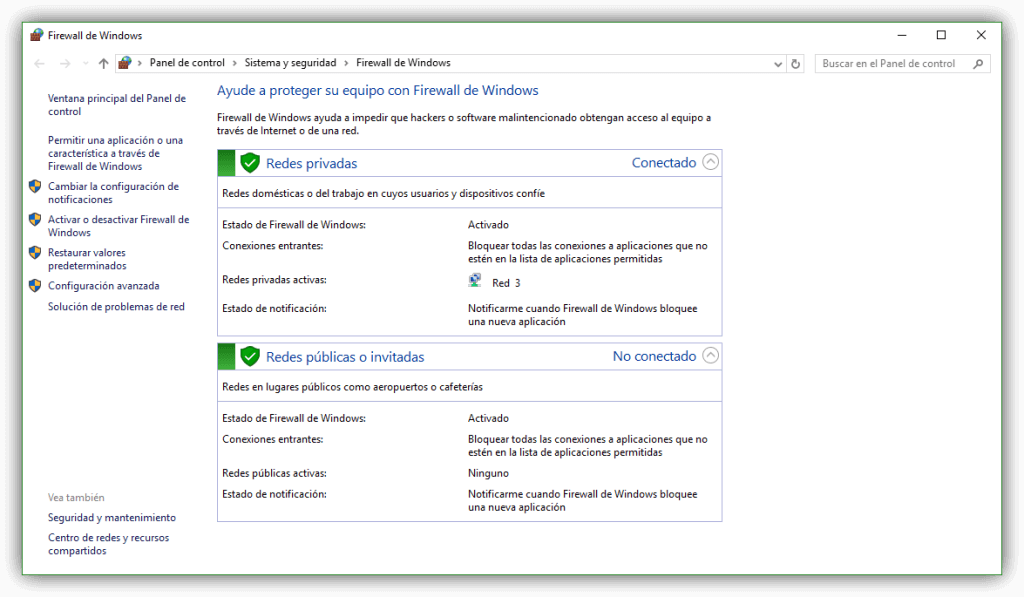Open Panel de control breadcrumb
Viewport: 1024px width, 597px height.
coord(187,63)
